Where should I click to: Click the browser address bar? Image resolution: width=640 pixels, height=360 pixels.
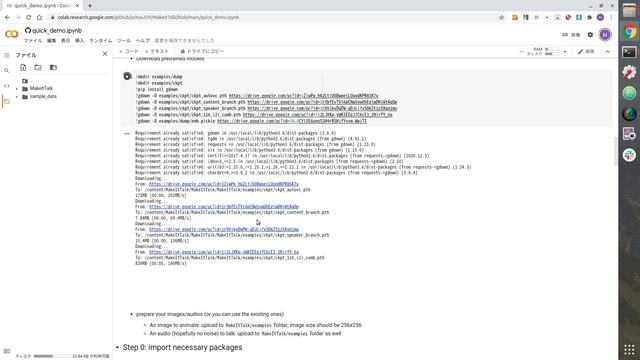(273, 17)
